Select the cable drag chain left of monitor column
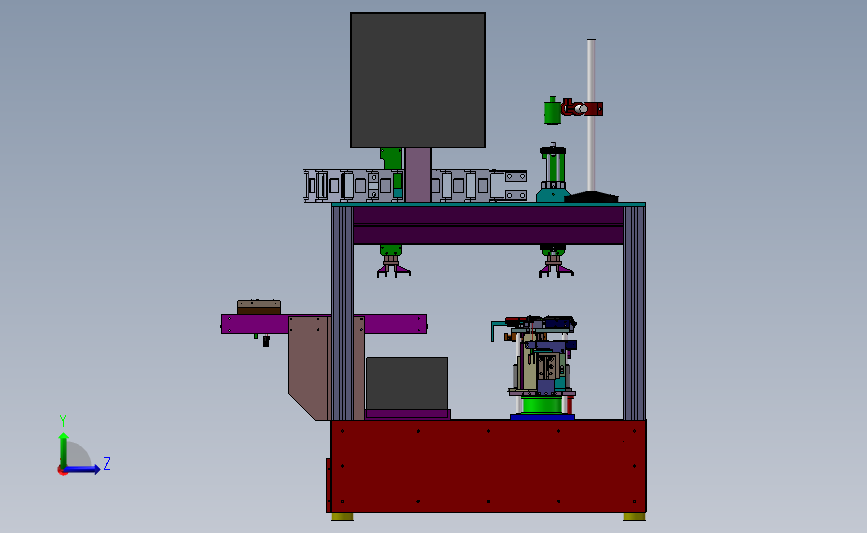Image resolution: width=867 pixels, height=533 pixels. pyautogui.click(x=354, y=185)
